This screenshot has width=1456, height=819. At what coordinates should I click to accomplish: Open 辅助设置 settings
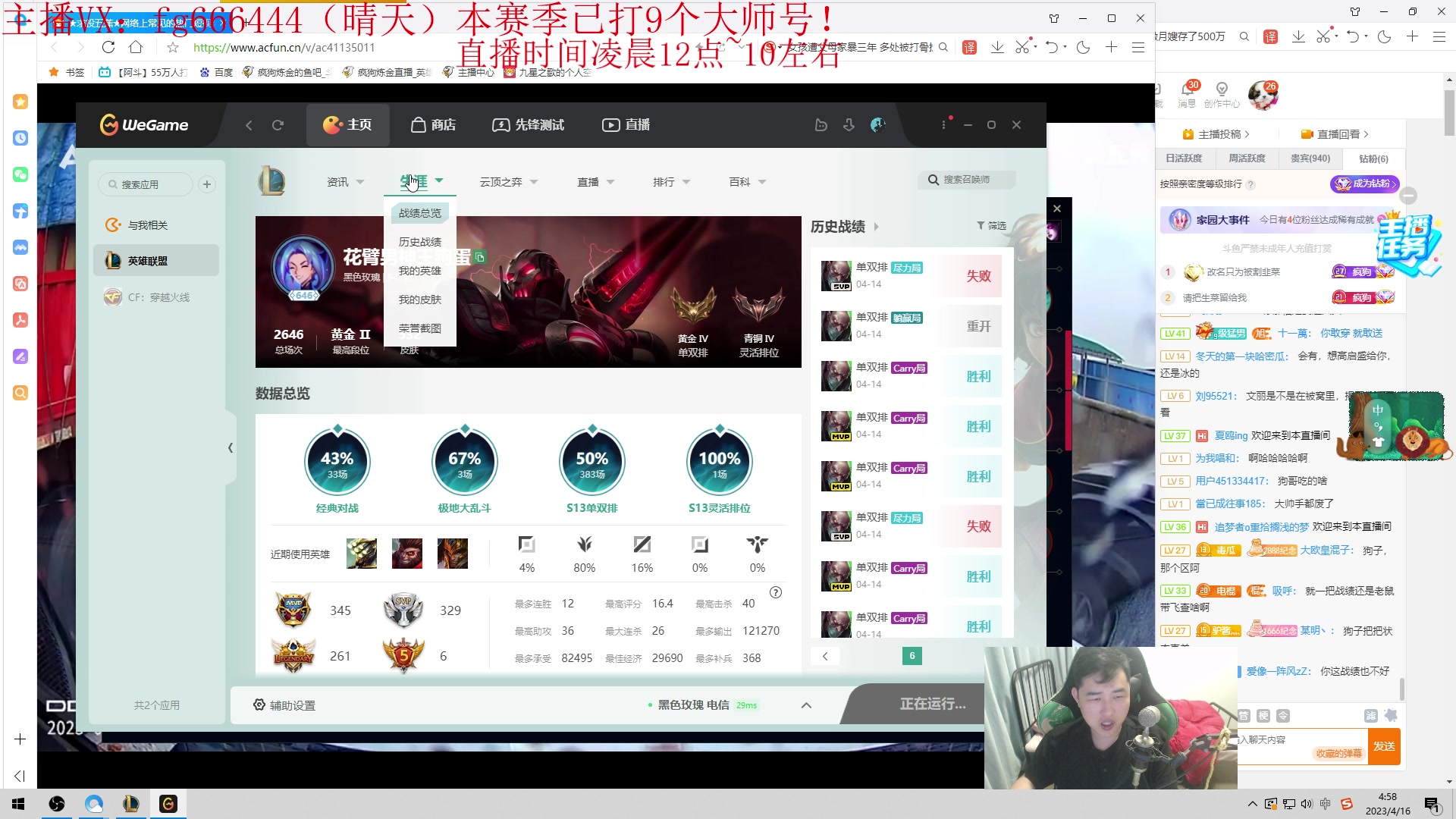(284, 705)
